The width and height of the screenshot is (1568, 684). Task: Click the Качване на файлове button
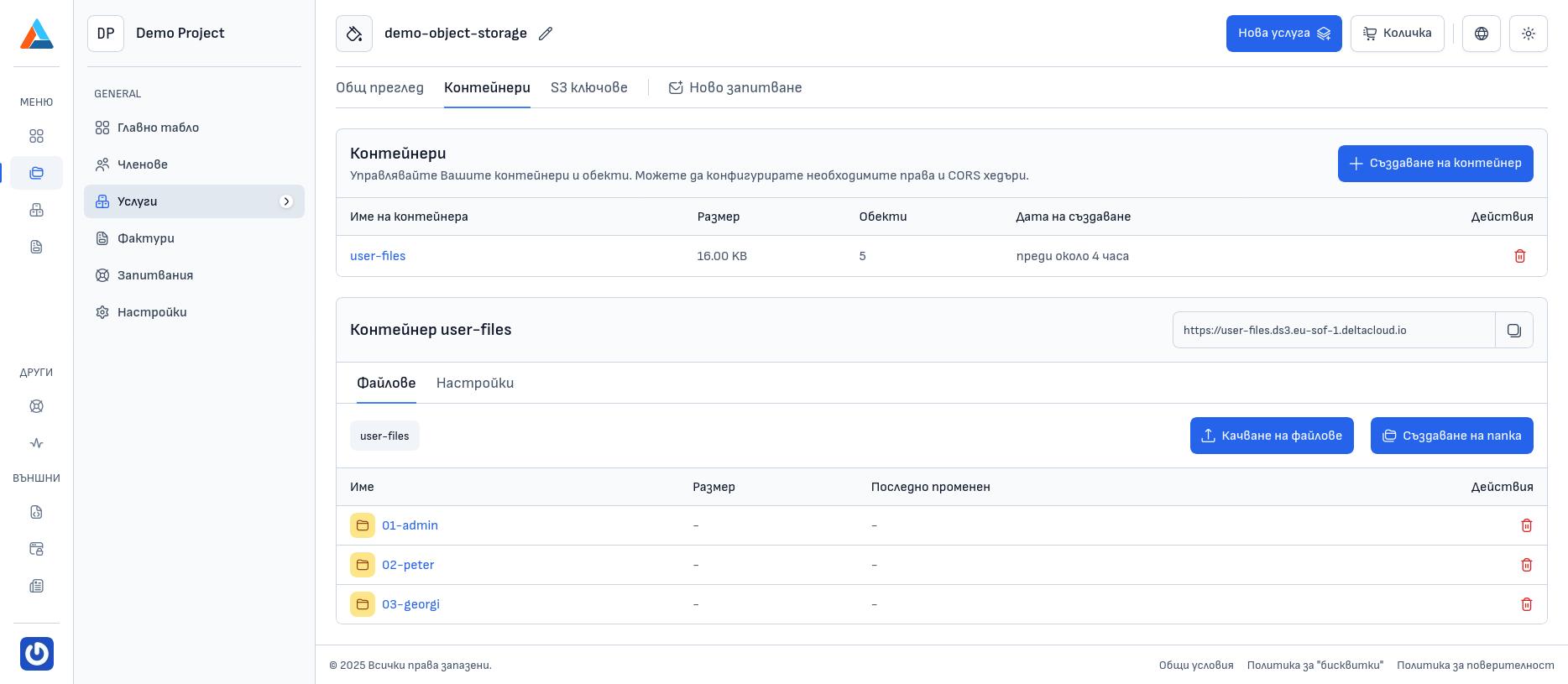(1271, 436)
